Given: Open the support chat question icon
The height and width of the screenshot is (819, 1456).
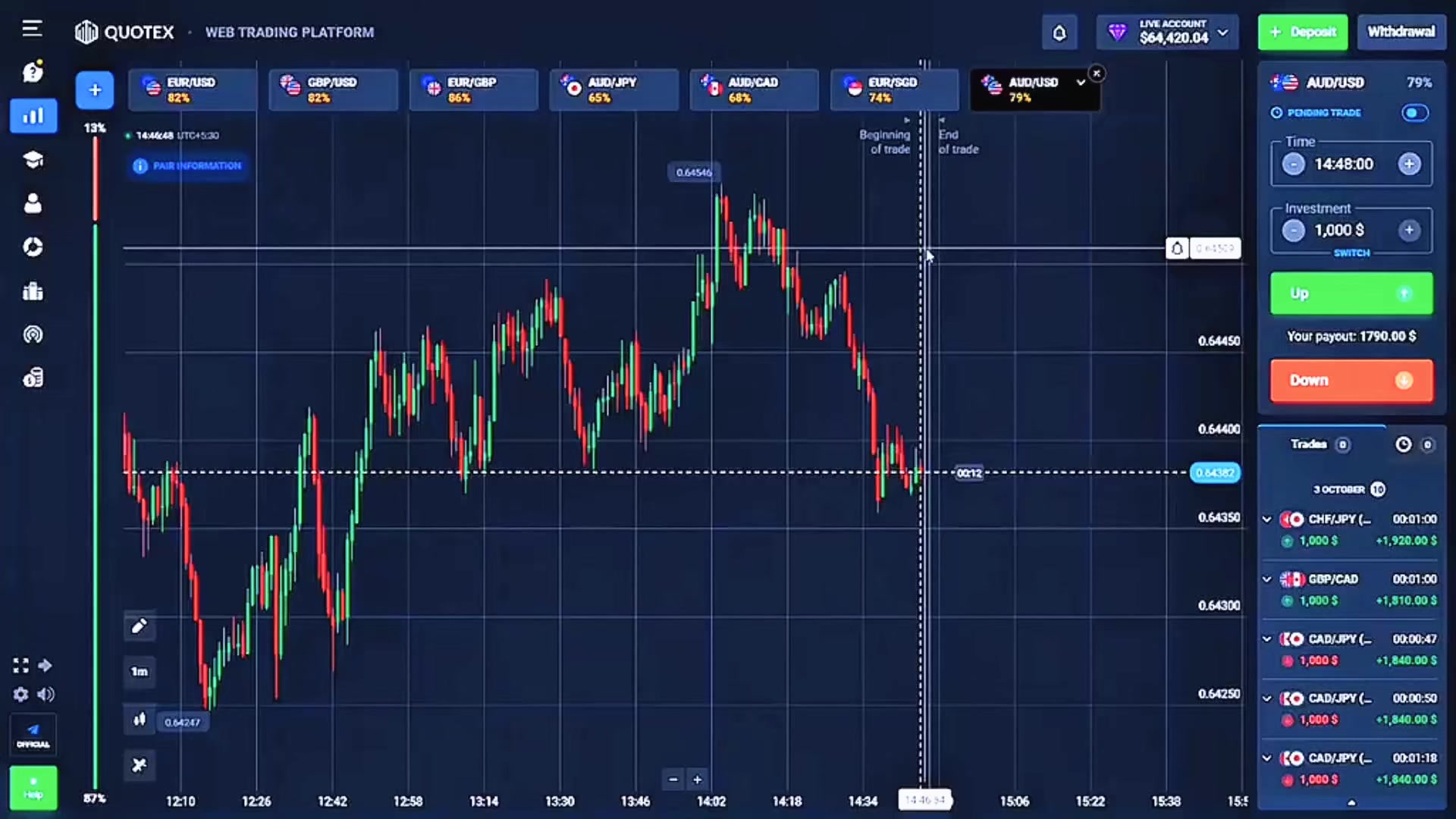Looking at the screenshot, I should coord(33,72).
